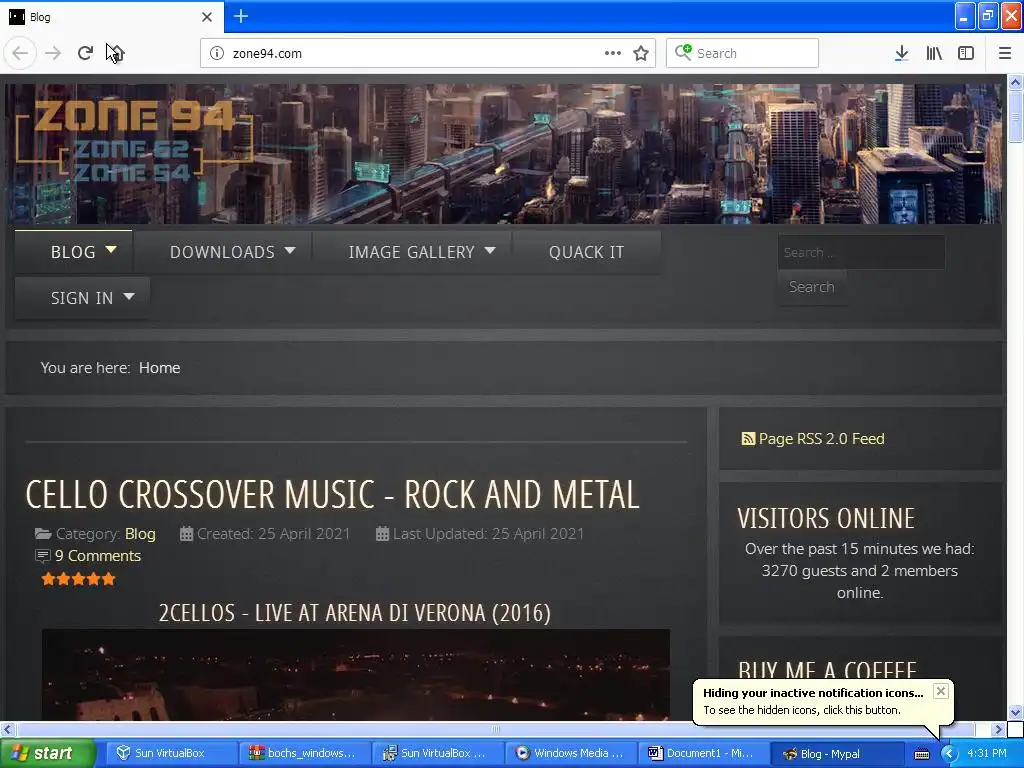Click the 4:31 PM system clock
This screenshot has height=768, width=1024.
(987, 754)
